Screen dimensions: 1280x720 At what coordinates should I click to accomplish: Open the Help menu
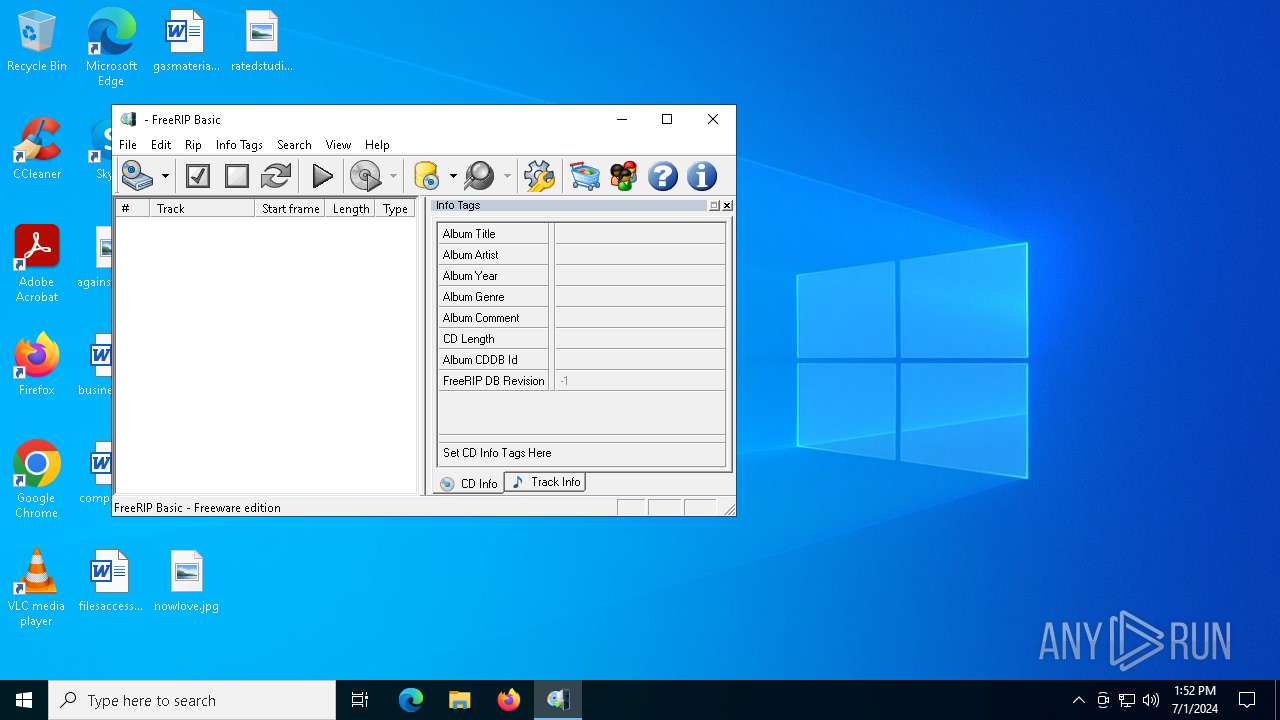[377, 145]
